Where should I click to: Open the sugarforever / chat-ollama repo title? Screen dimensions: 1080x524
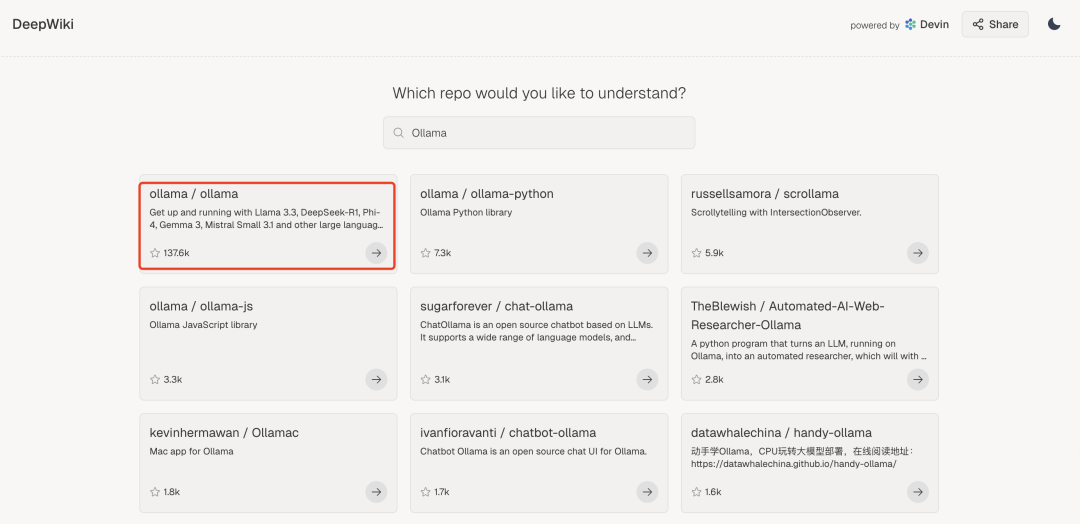click(497, 306)
